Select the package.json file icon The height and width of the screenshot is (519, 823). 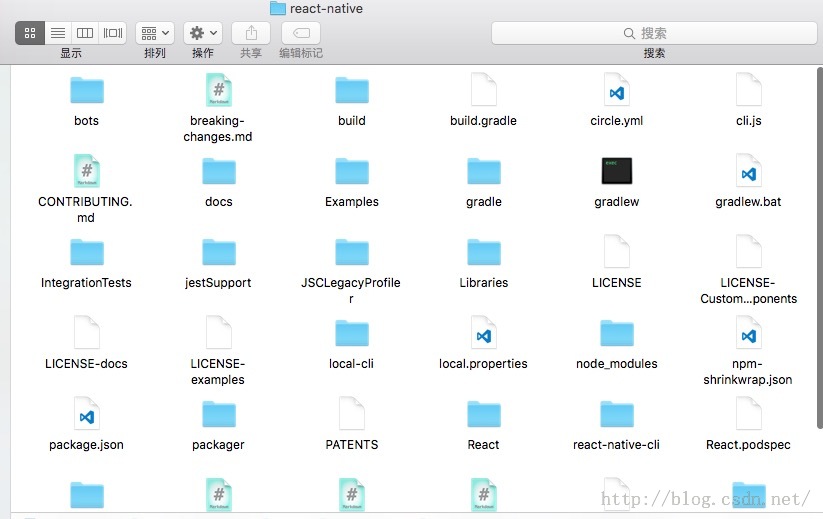point(87,414)
